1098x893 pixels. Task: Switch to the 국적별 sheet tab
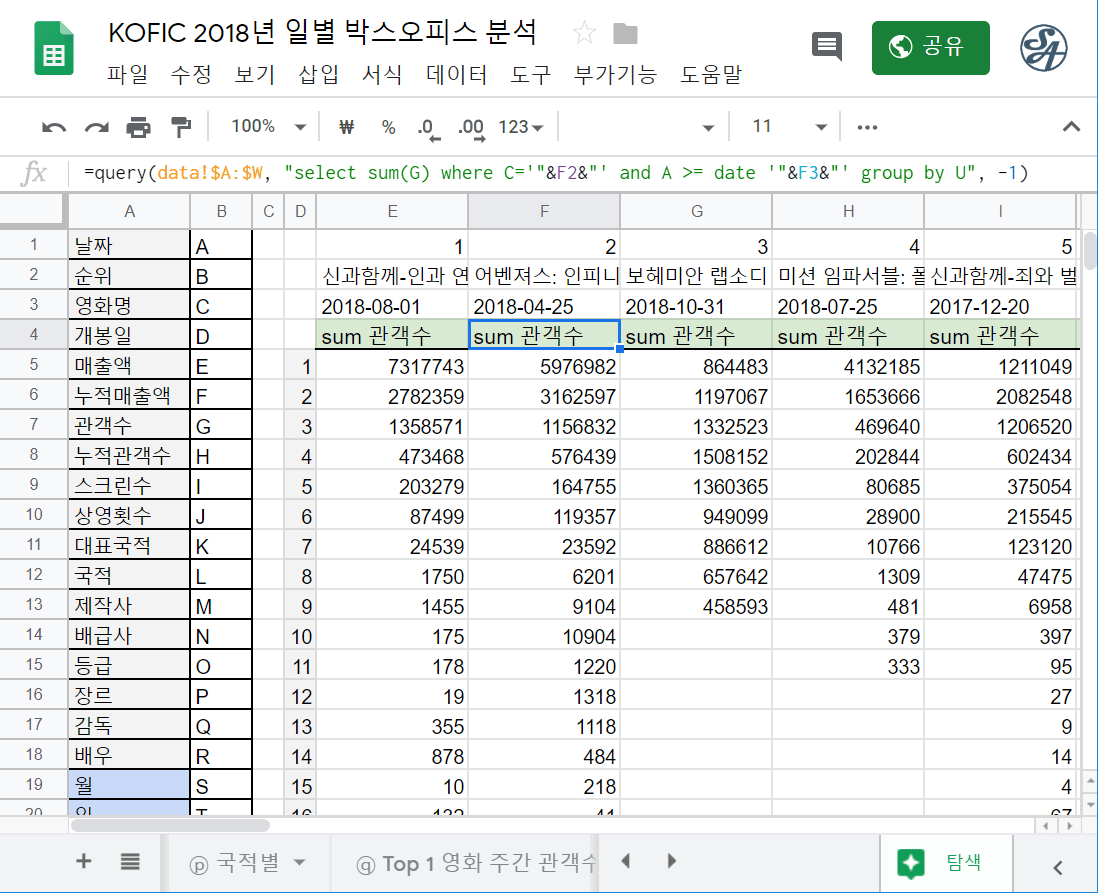tap(248, 863)
